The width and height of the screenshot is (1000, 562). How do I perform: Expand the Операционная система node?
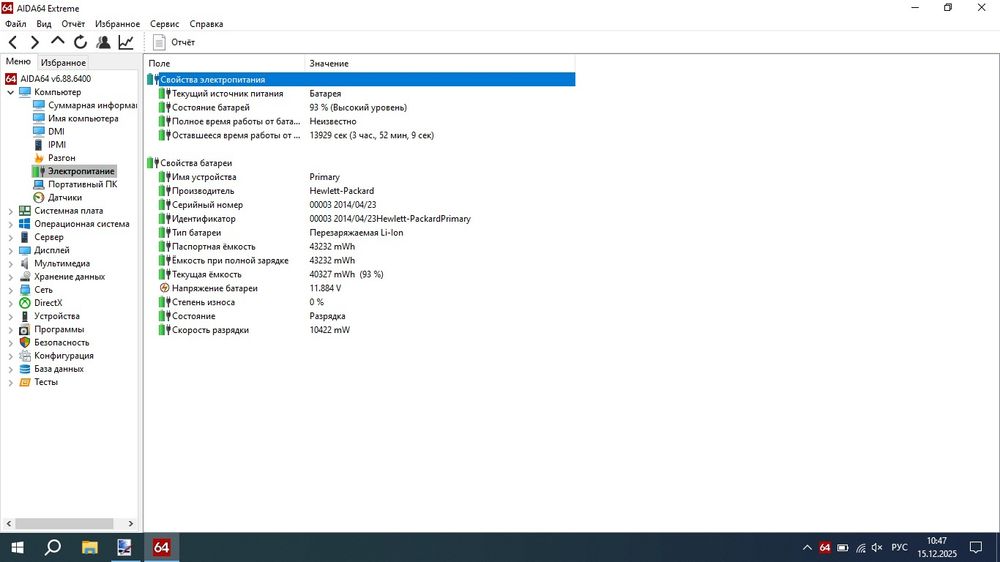coord(10,224)
